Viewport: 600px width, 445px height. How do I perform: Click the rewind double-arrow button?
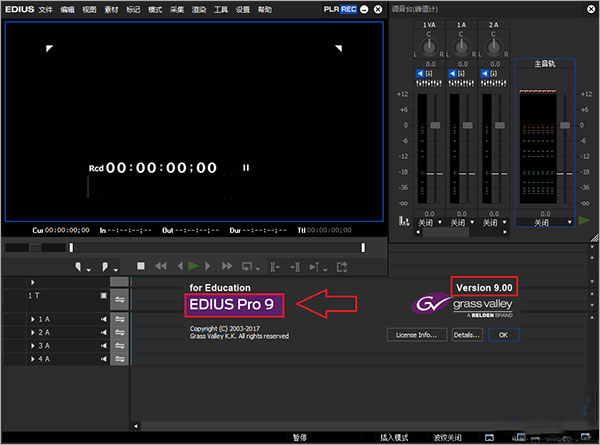pos(161,266)
